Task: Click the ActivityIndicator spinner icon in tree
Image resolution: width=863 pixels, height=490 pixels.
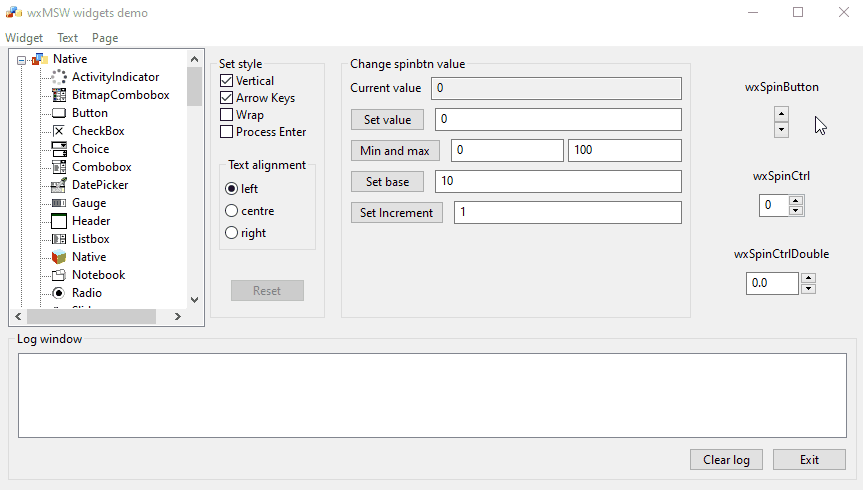Action: click(59, 77)
